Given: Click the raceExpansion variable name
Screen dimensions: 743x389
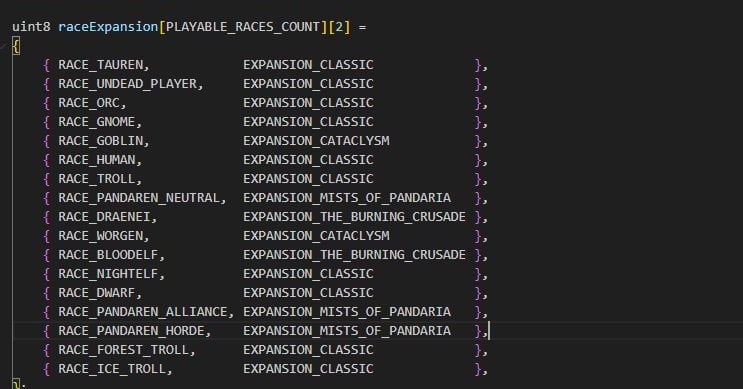Looking at the screenshot, I should pos(108,27).
